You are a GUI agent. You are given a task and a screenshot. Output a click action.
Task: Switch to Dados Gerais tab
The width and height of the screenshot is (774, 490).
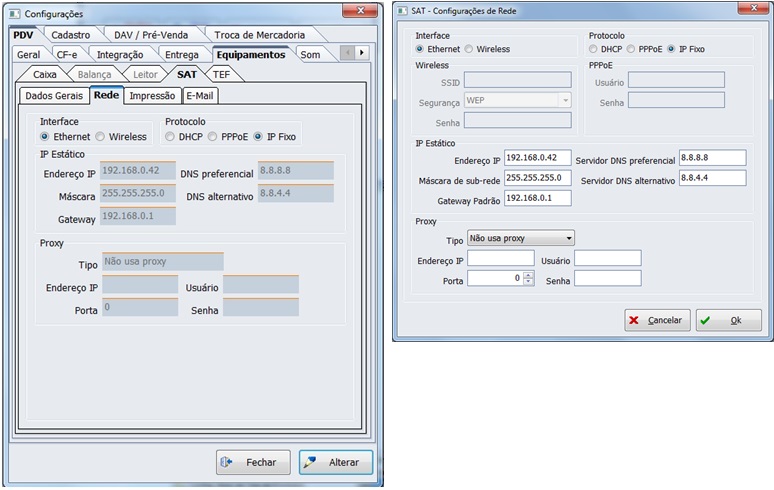53,95
